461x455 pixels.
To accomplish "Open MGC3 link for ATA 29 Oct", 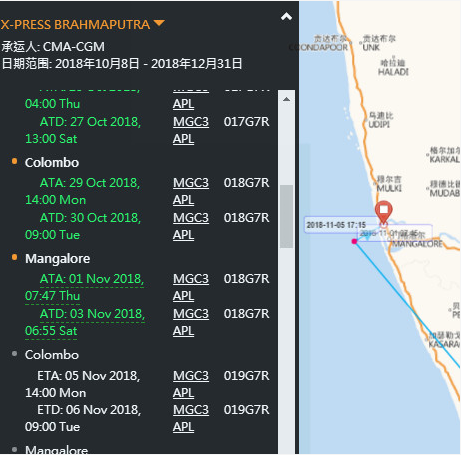I will point(191,183).
